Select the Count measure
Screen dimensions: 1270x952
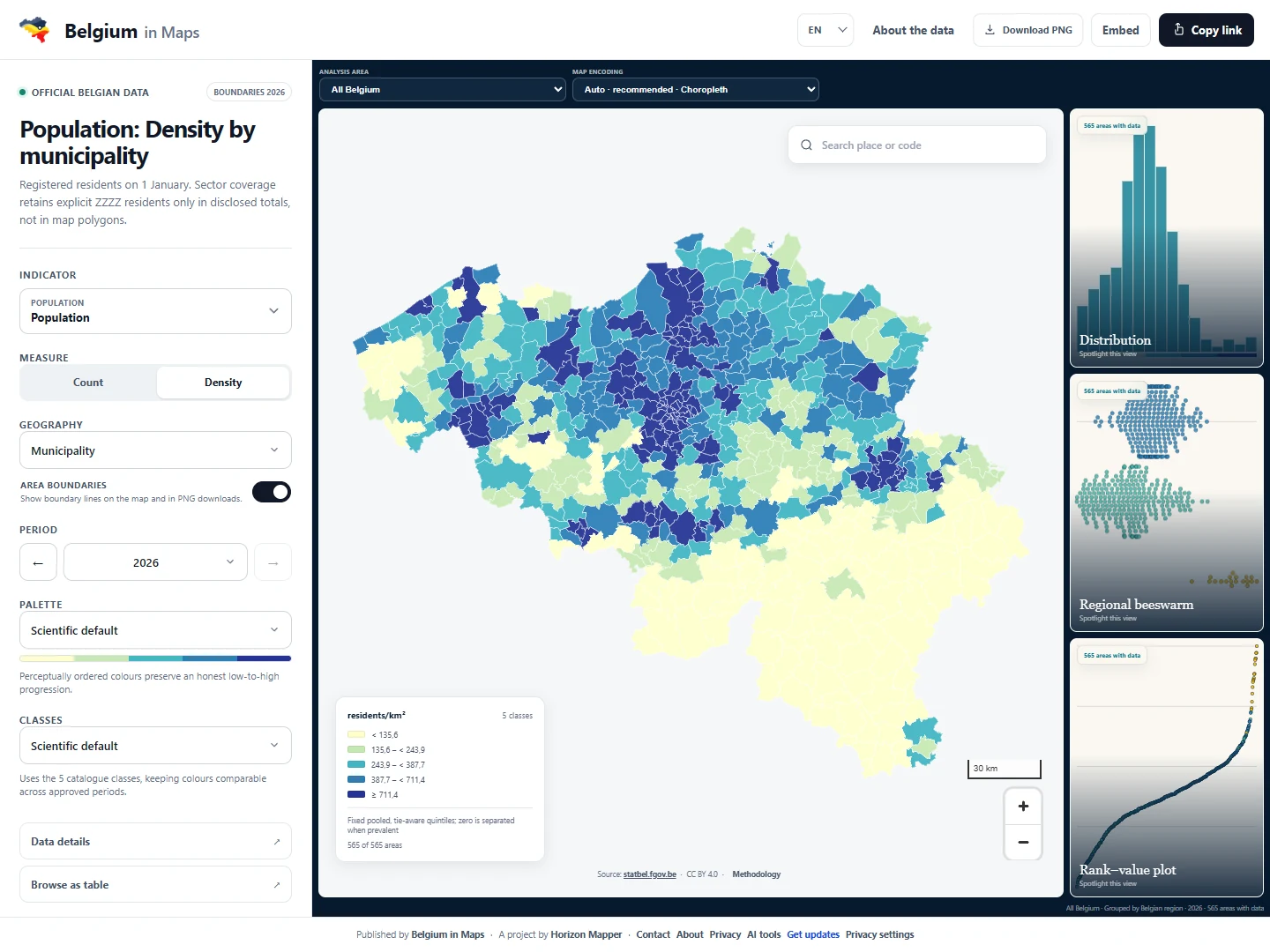coord(88,383)
